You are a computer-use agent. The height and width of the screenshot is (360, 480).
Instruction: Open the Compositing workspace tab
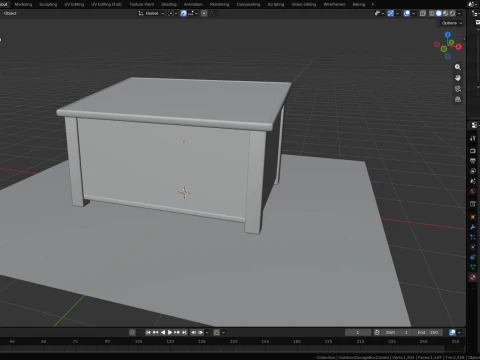pyautogui.click(x=248, y=4)
